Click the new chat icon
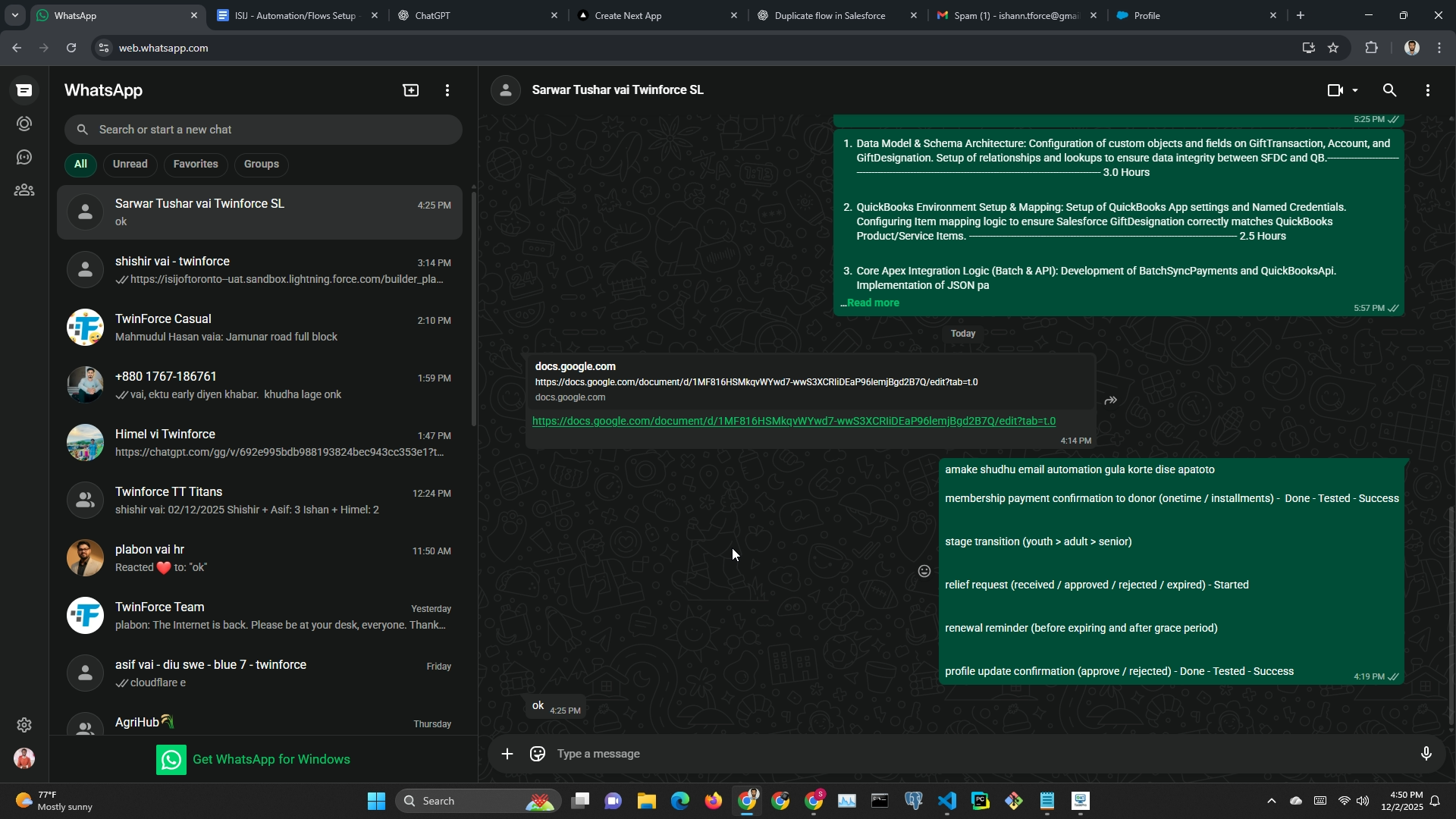The height and width of the screenshot is (819, 1456). coord(410,90)
